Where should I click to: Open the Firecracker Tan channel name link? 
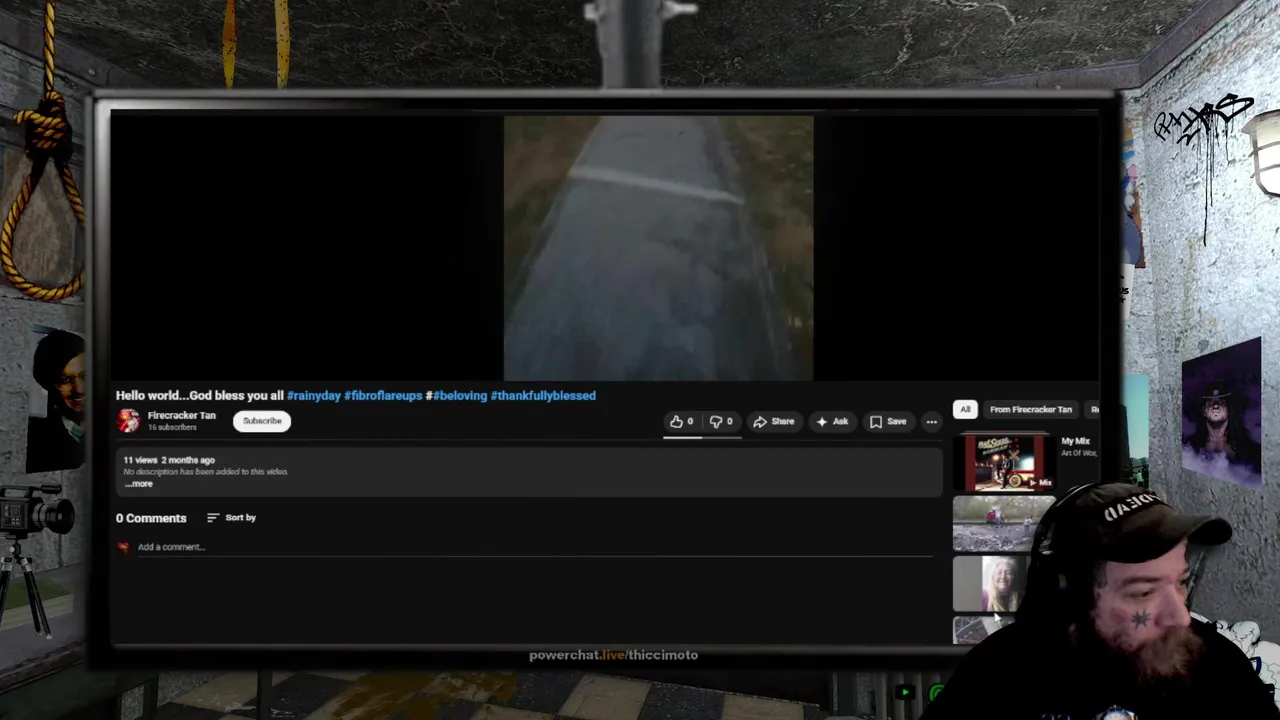[181, 415]
